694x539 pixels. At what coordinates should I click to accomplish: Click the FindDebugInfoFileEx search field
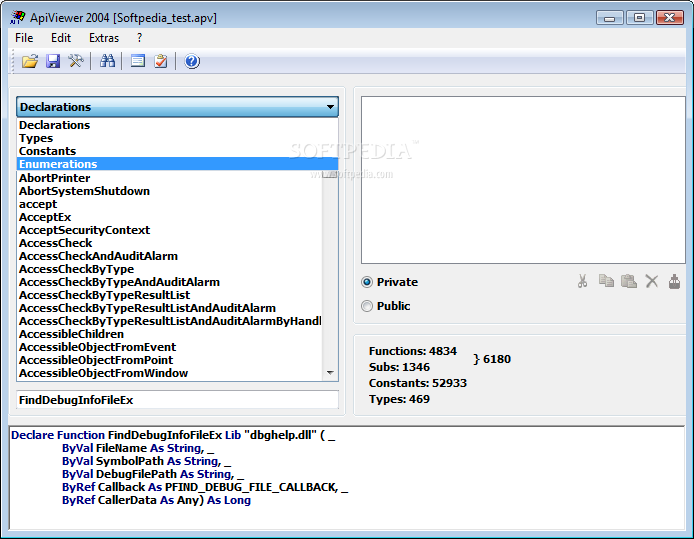pyautogui.click(x=177, y=400)
